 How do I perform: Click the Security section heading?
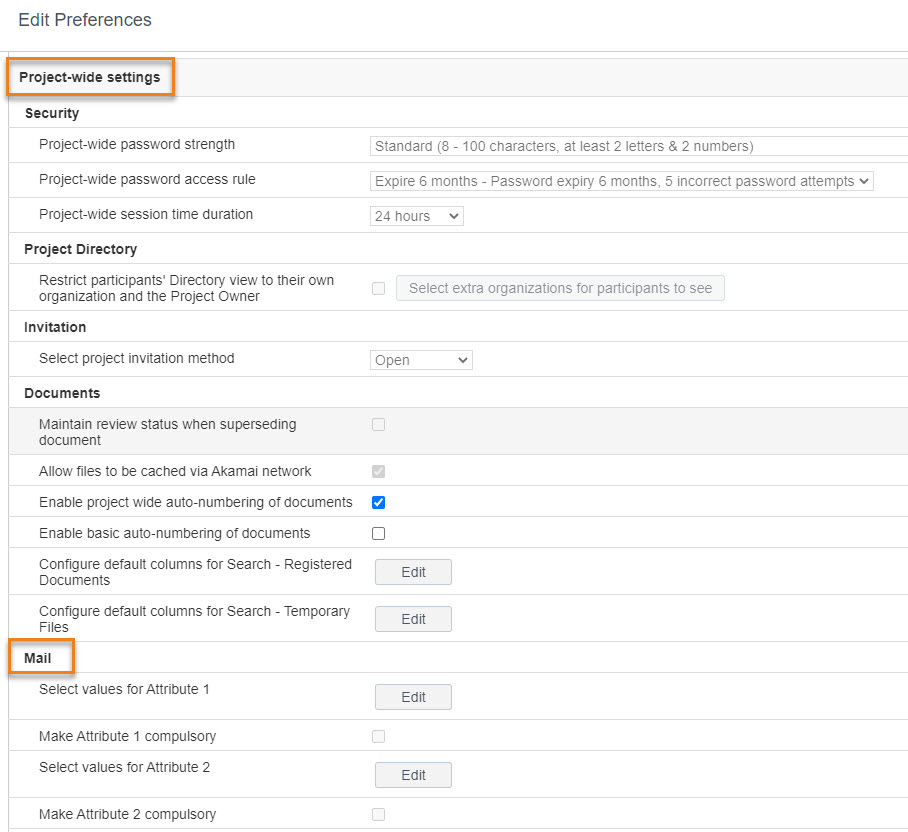52,113
